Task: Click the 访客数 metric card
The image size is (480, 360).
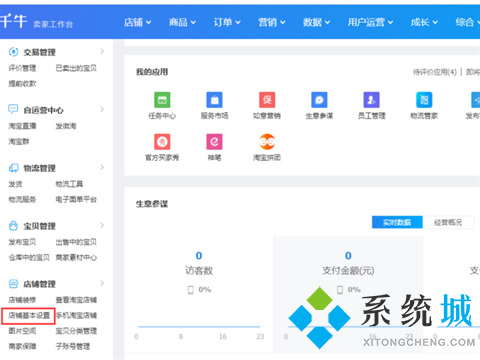Action: [x=199, y=293]
